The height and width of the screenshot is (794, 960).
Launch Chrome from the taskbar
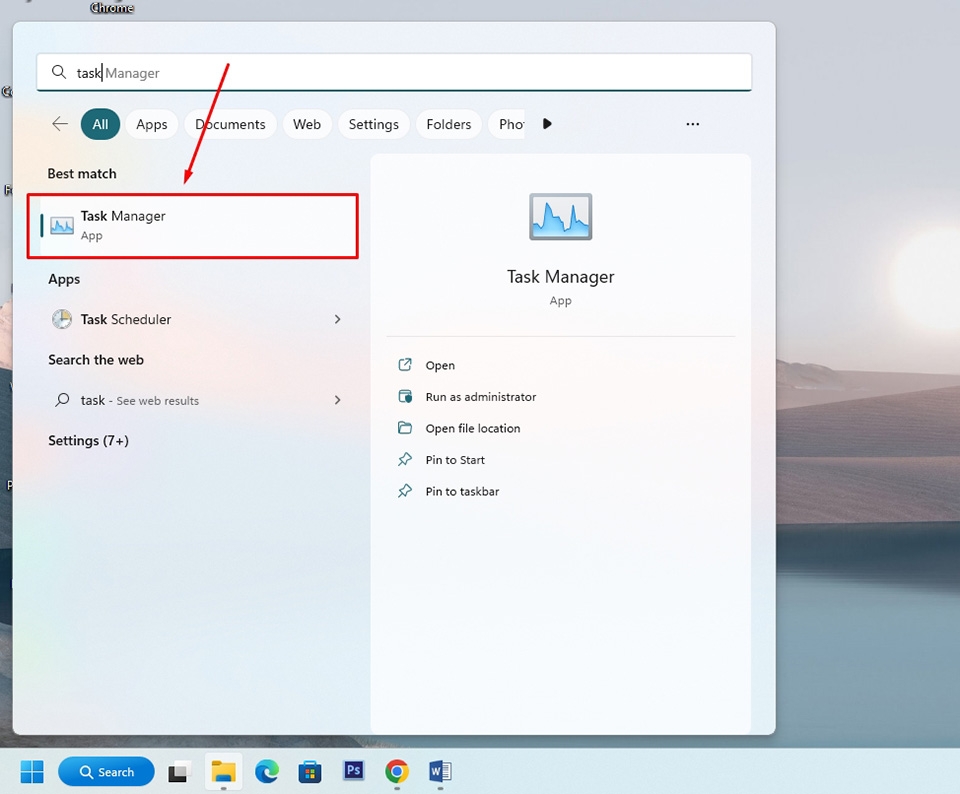(x=396, y=772)
